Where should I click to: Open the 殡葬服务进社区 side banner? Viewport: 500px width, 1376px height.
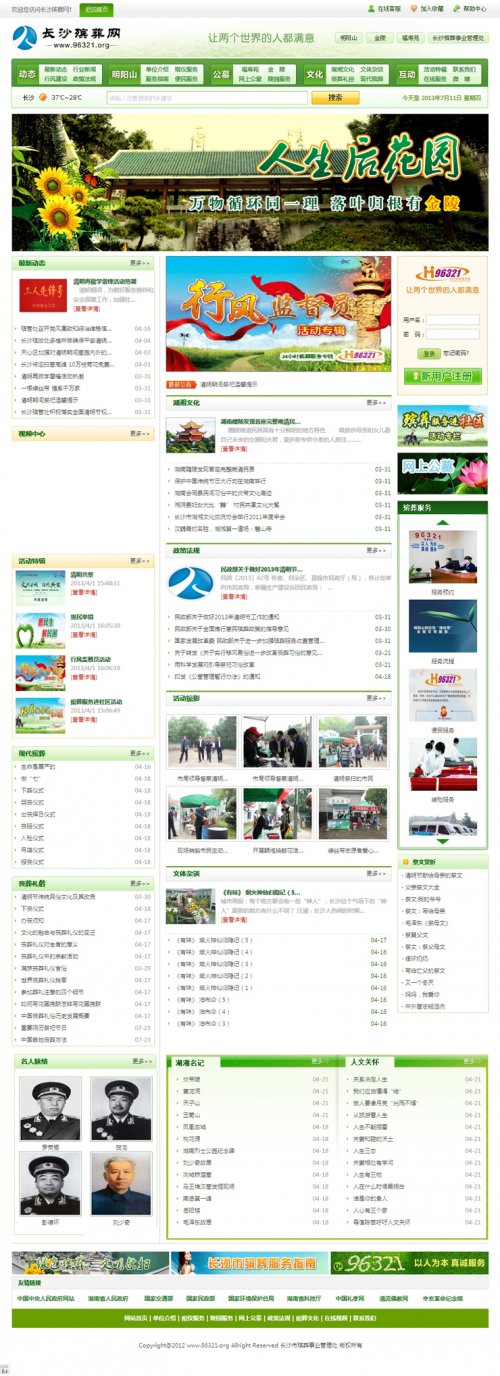tap(443, 425)
